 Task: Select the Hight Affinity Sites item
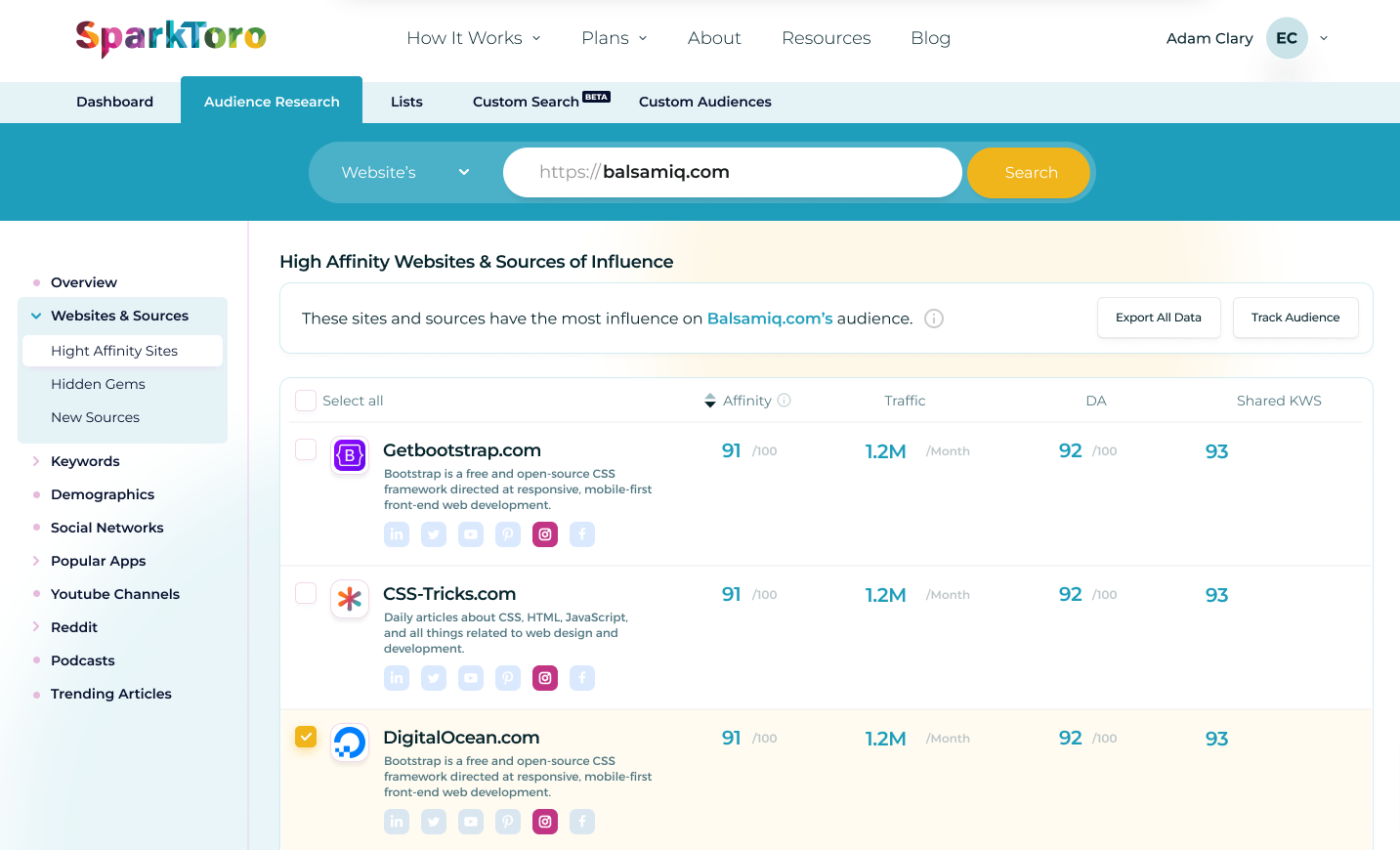(x=122, y=351)
